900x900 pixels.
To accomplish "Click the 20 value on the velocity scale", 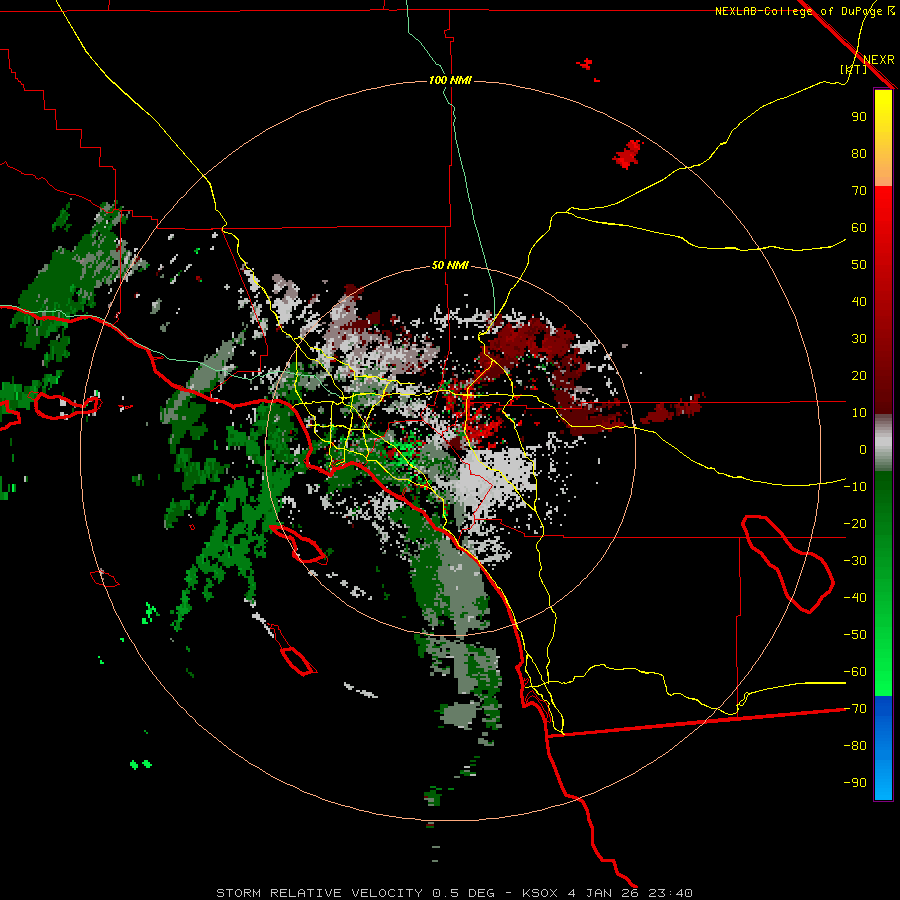I will (859, 376).
